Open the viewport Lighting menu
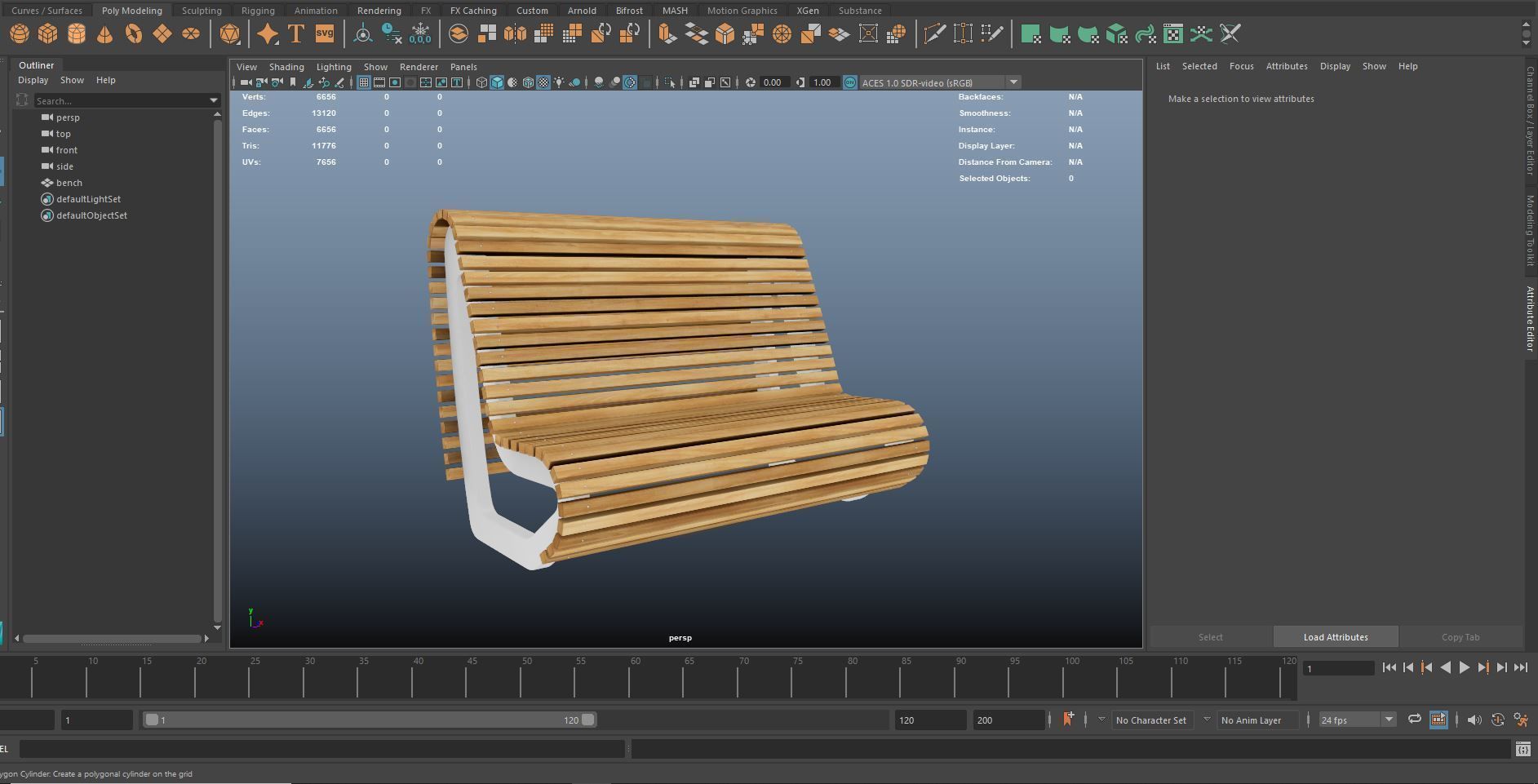Image resolution: width=1538 pixels, height=784 pixels. click(334, 67)
